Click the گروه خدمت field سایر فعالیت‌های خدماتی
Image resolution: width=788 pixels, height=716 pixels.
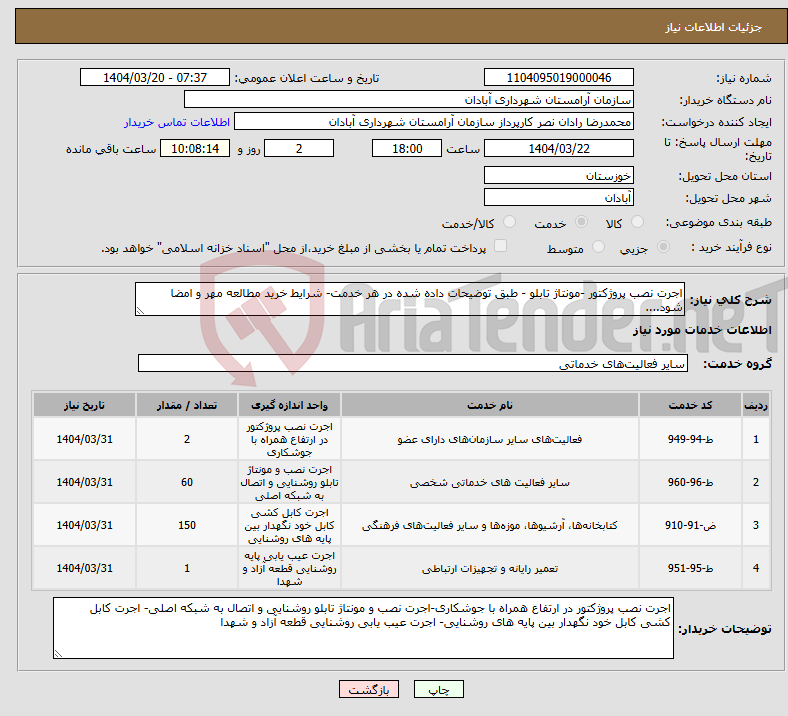pyautogui.click(x=413, y=363)
